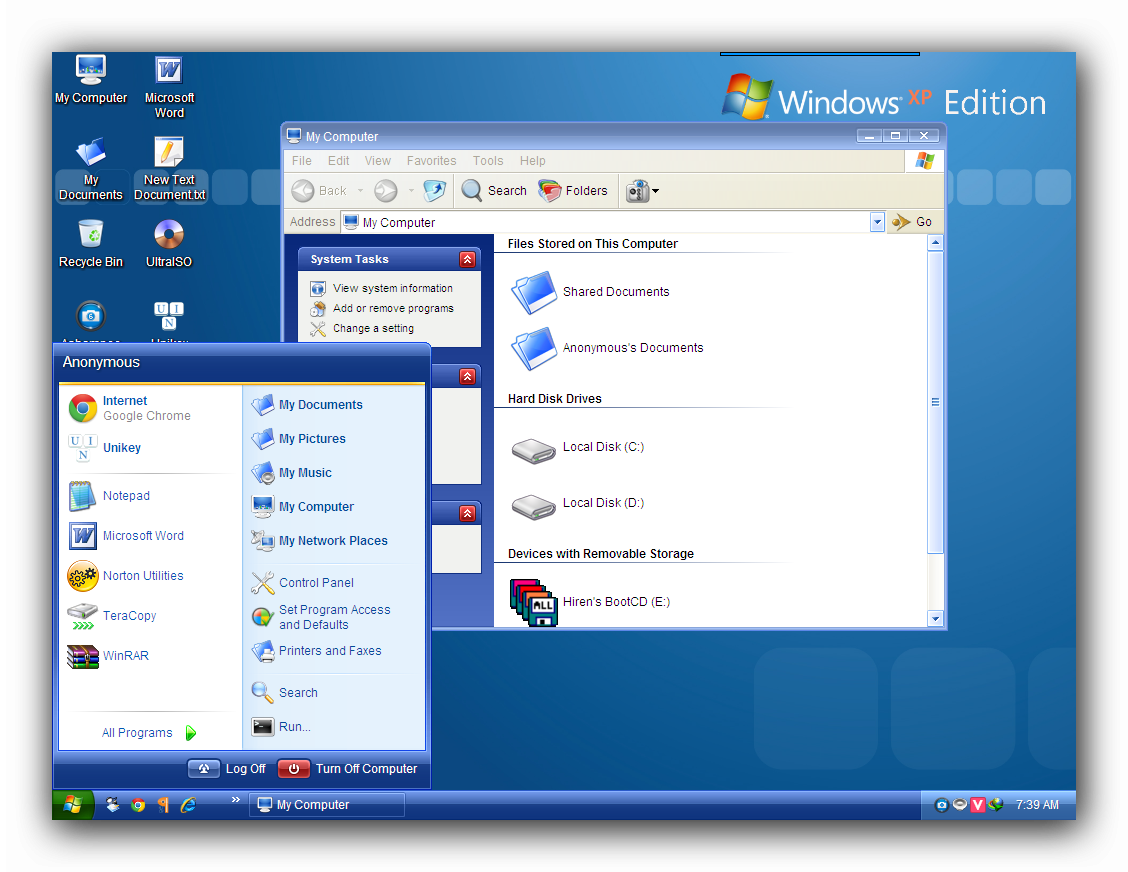The image size is (1128, 872).
Task: Open My Music in the Start menu
Action: 291,473
